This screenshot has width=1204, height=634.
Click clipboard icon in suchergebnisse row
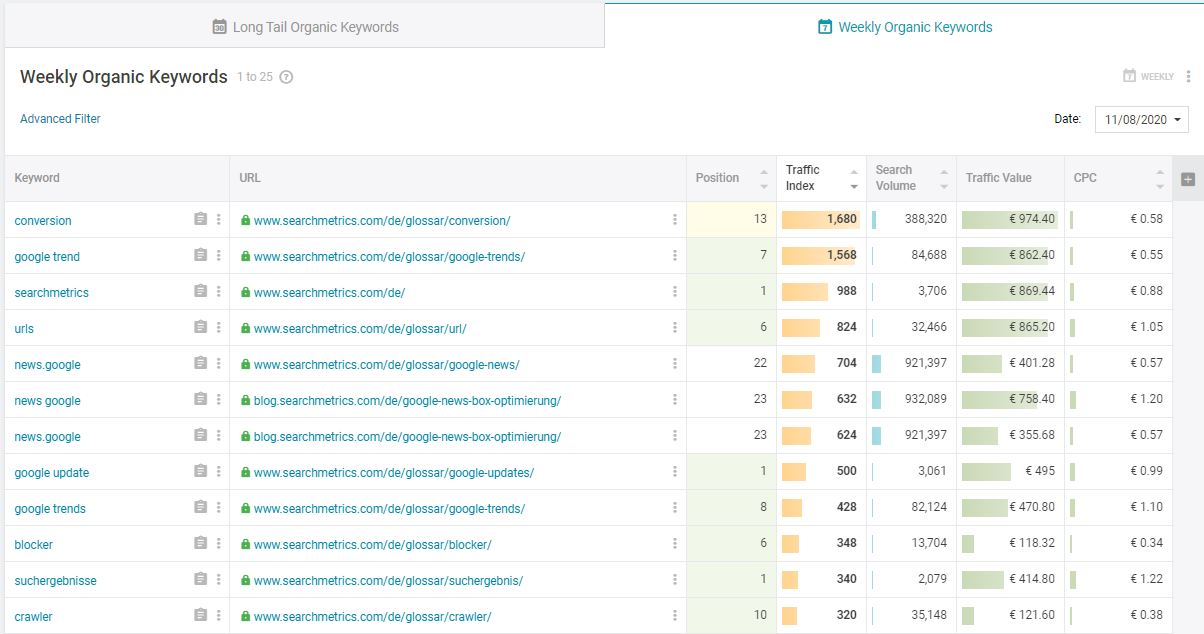[x=200, y=580]
